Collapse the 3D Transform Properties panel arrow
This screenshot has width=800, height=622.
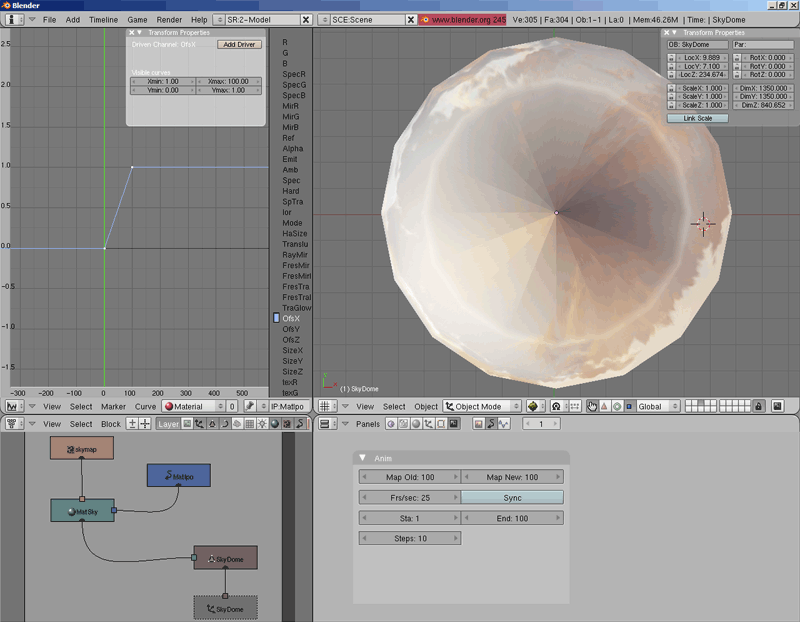click(674, 32)
